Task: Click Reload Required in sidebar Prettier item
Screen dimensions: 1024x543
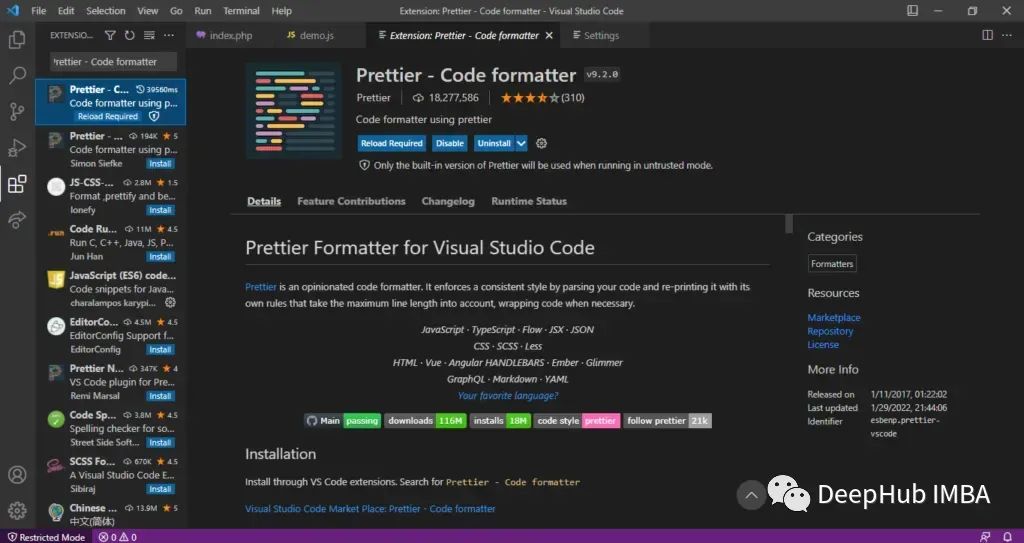Action: pyautogui.click(x=108, y=116)
